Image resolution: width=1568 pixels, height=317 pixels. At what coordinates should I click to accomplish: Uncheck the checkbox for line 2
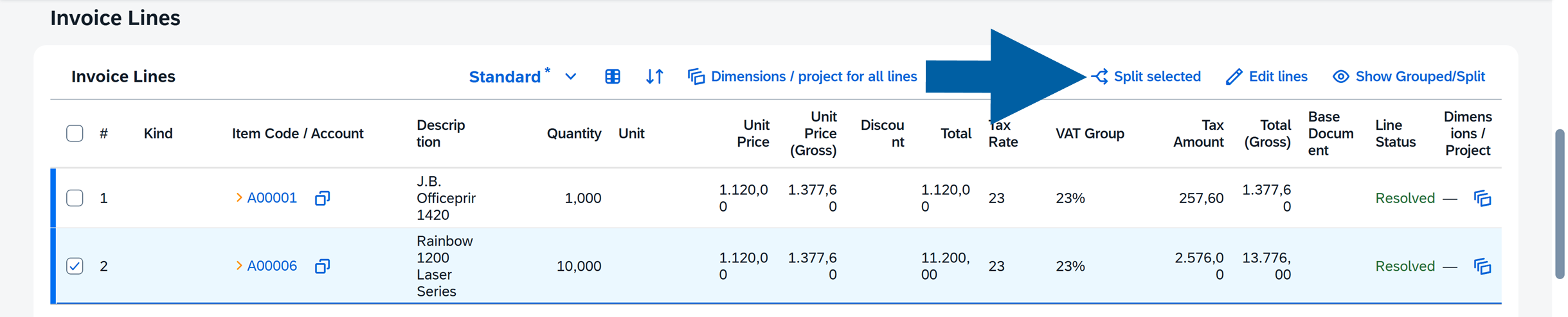[75, 266]
